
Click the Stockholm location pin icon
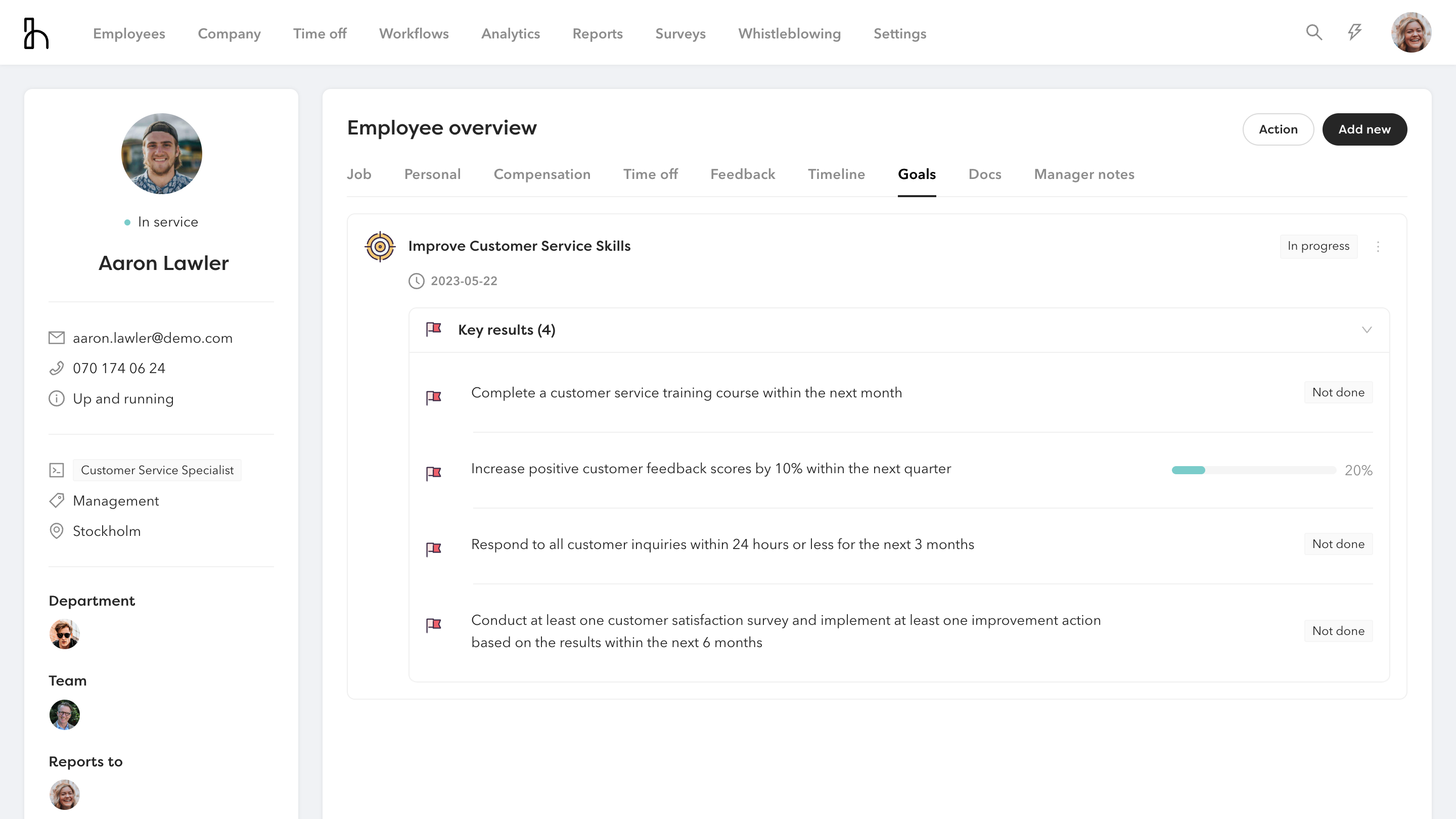coord(57,531)
